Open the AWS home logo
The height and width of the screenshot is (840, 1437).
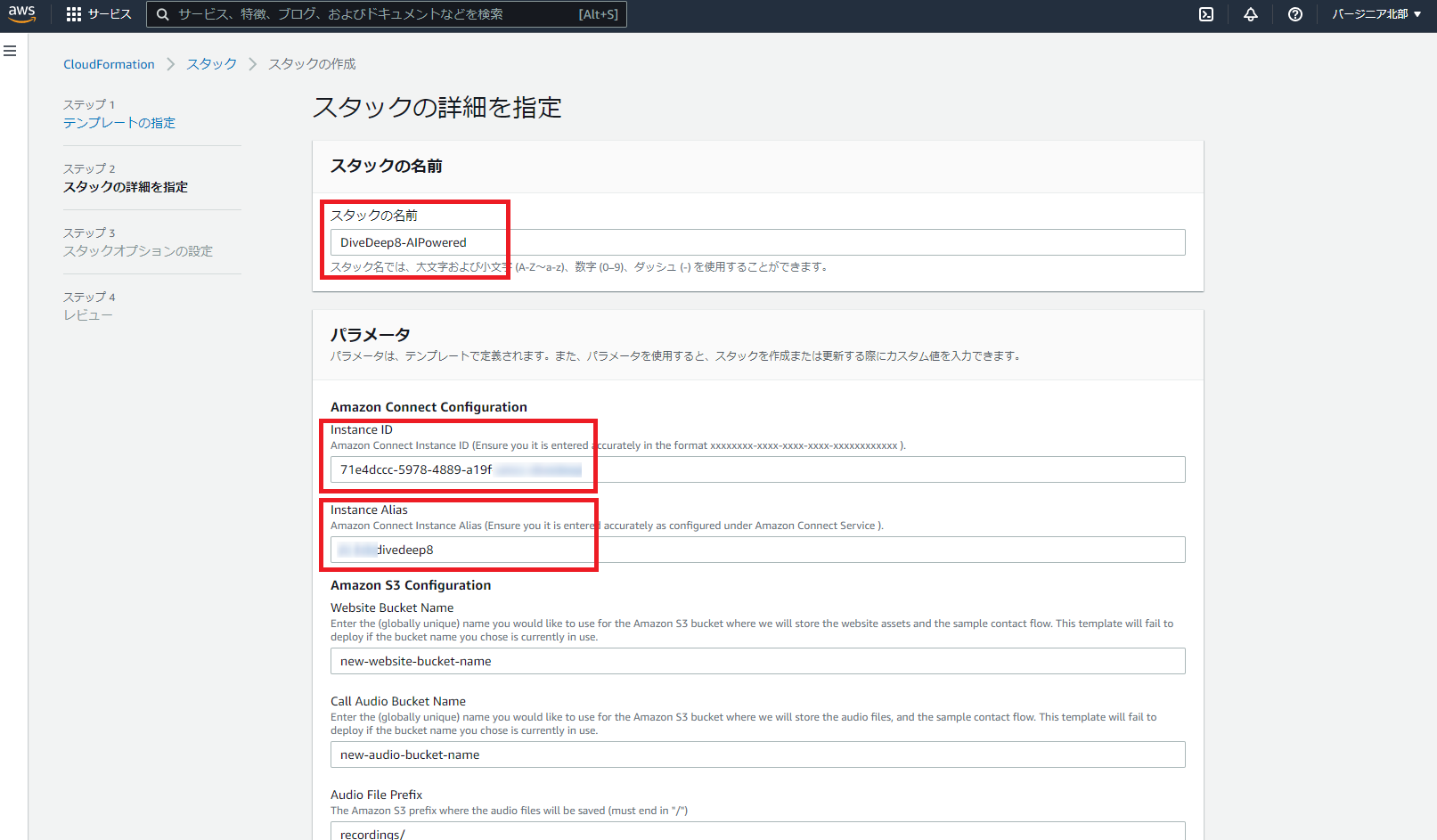click(x=21, y=14)
